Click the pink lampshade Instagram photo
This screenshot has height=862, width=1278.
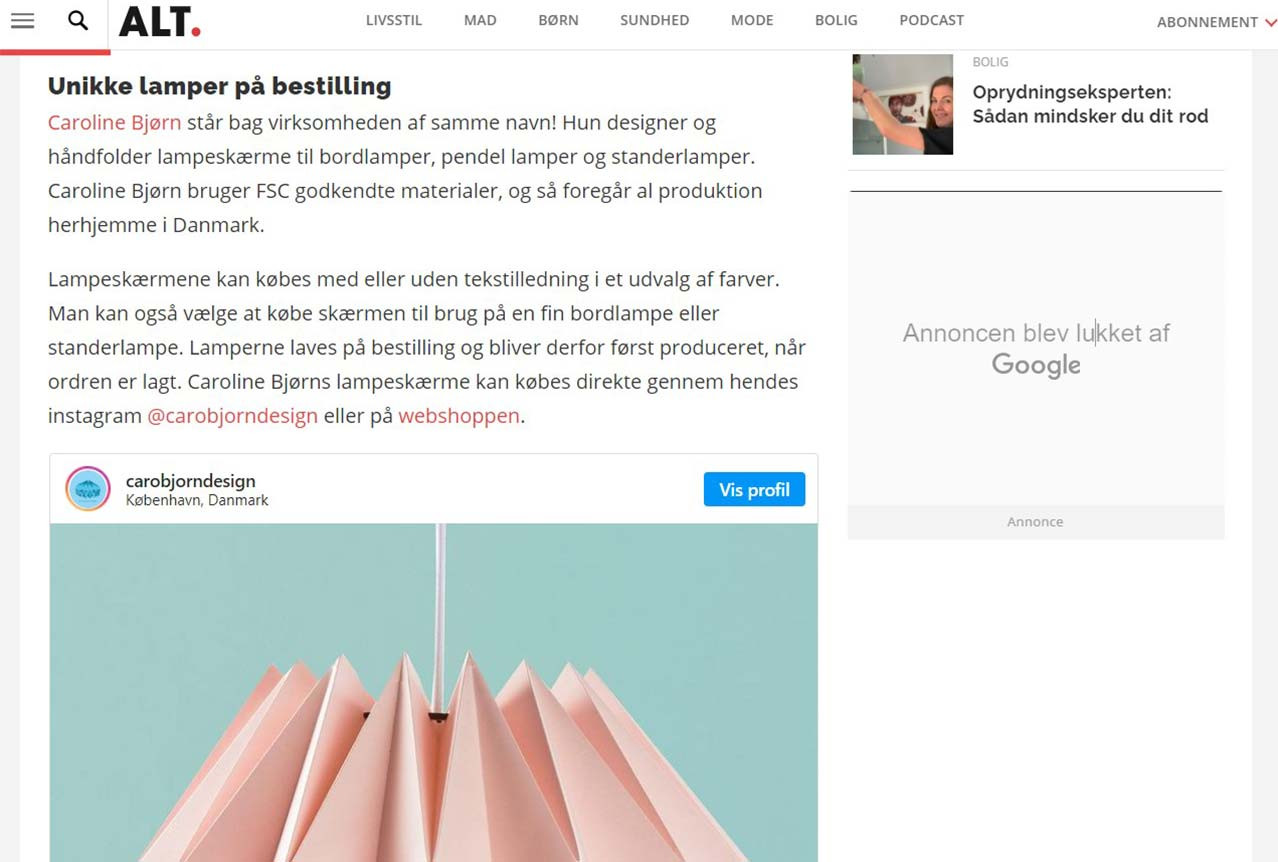pyautogui.click(x=434, y=692)
